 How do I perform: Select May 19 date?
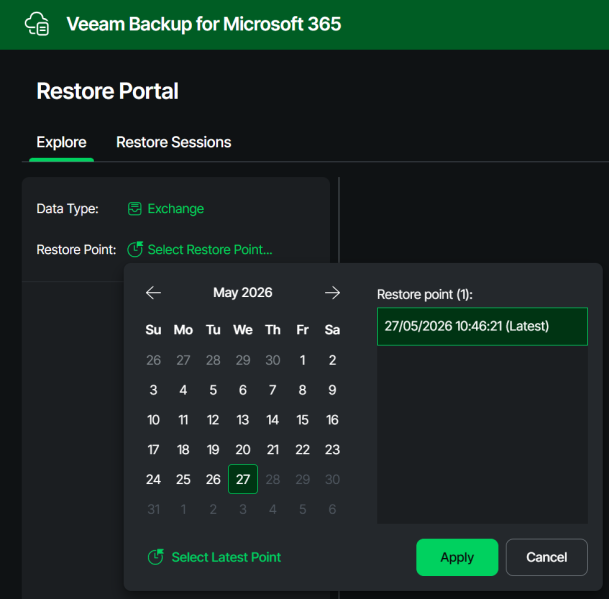pos(213,449)
